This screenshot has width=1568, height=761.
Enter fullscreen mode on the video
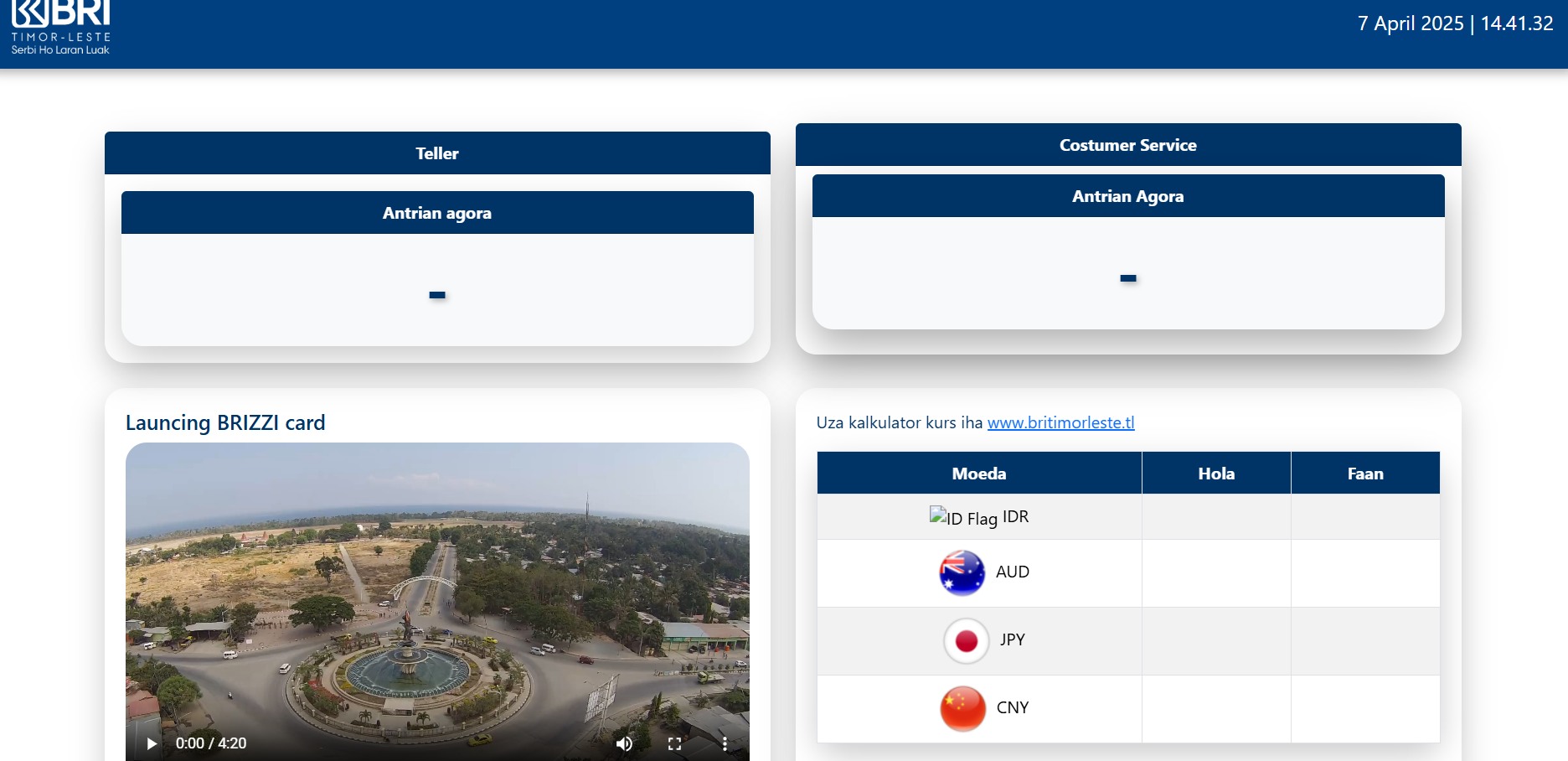pos(674,743)
